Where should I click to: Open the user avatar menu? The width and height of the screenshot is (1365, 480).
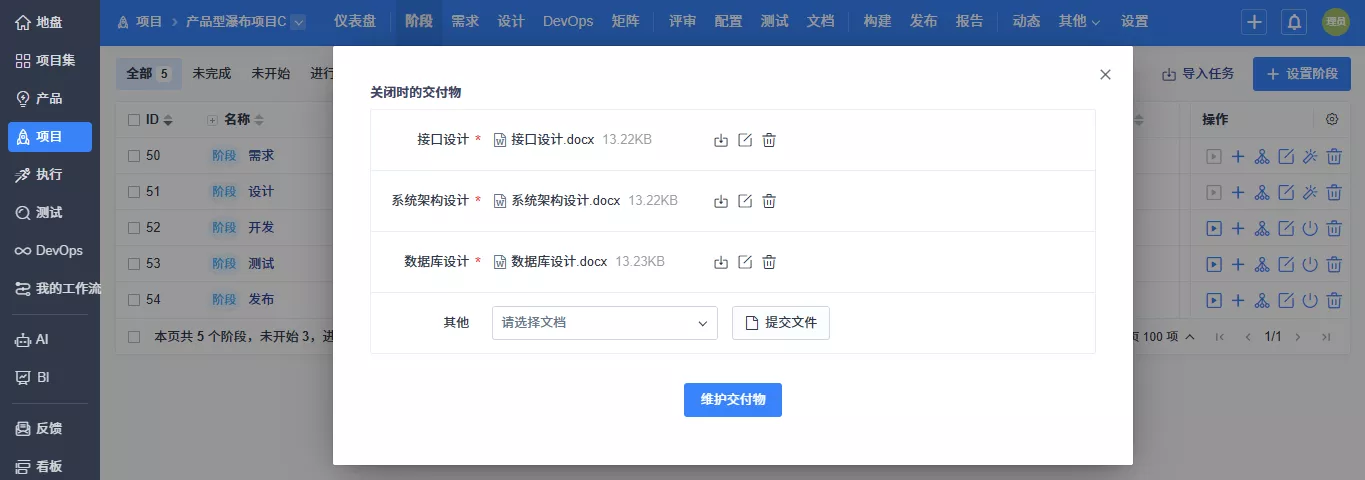(1335, 22)
